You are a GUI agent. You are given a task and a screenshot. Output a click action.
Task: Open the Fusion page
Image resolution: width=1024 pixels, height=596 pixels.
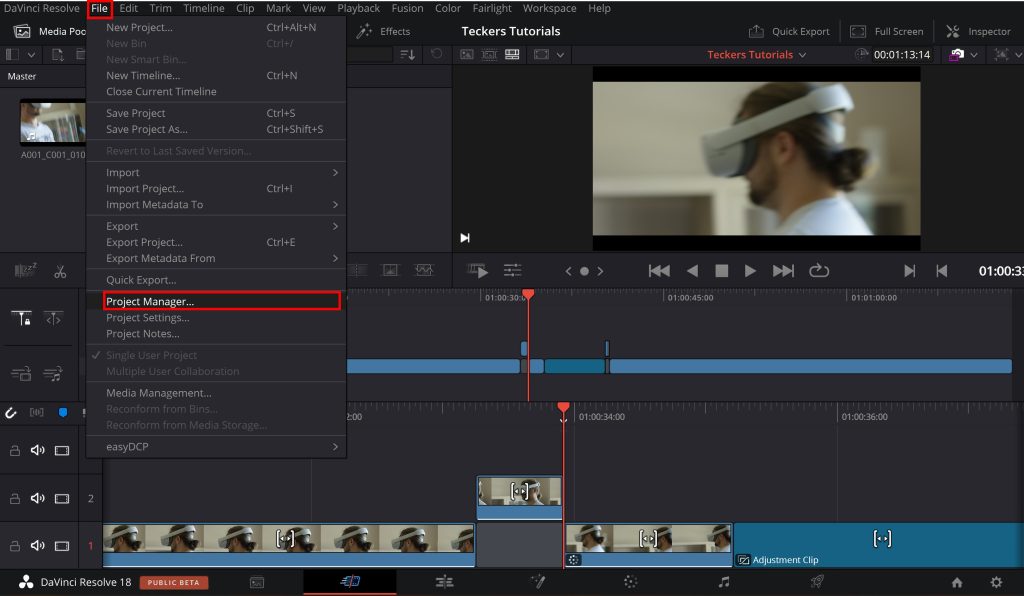coord(537,581)
